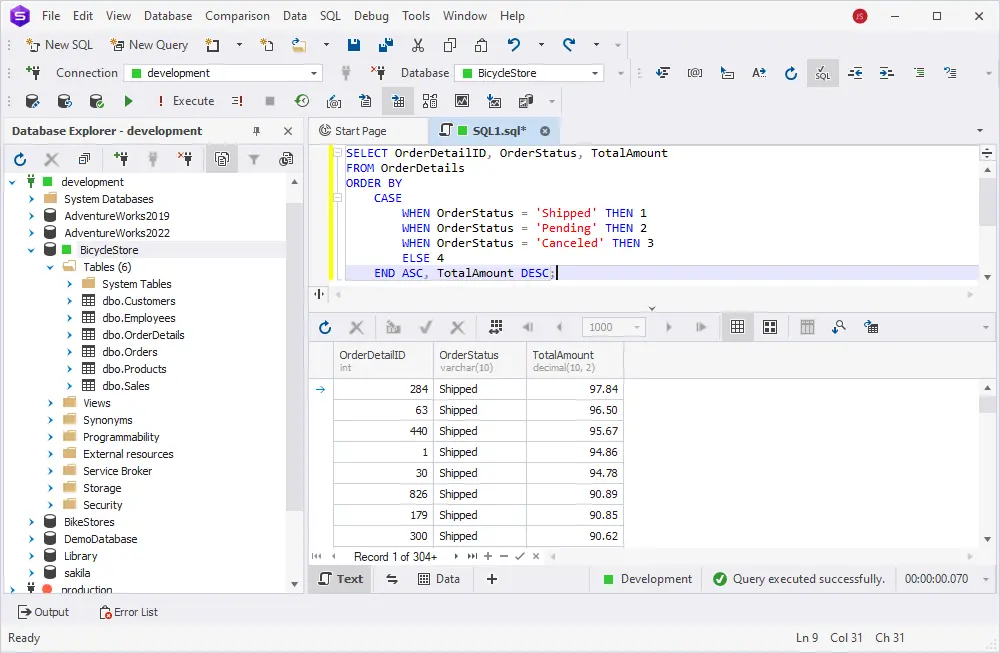The image size is (1000, 653).
Task: Toggle the Grid view button in results
Action: click(738, 327)
